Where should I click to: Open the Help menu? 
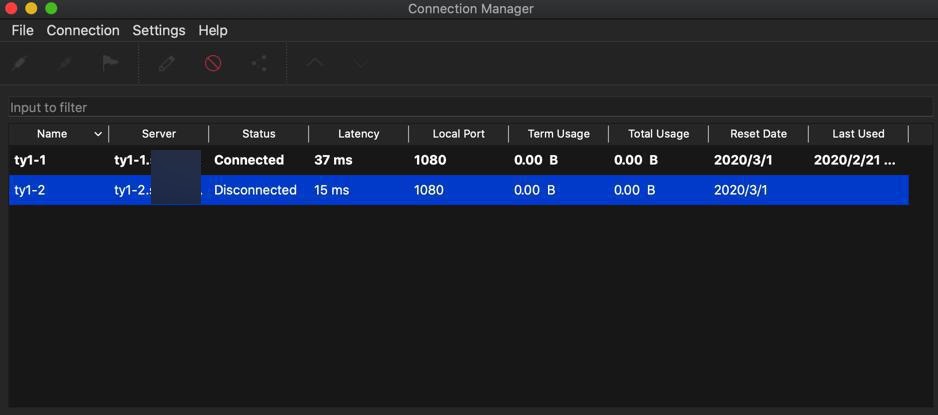click(x=213, y=30)
